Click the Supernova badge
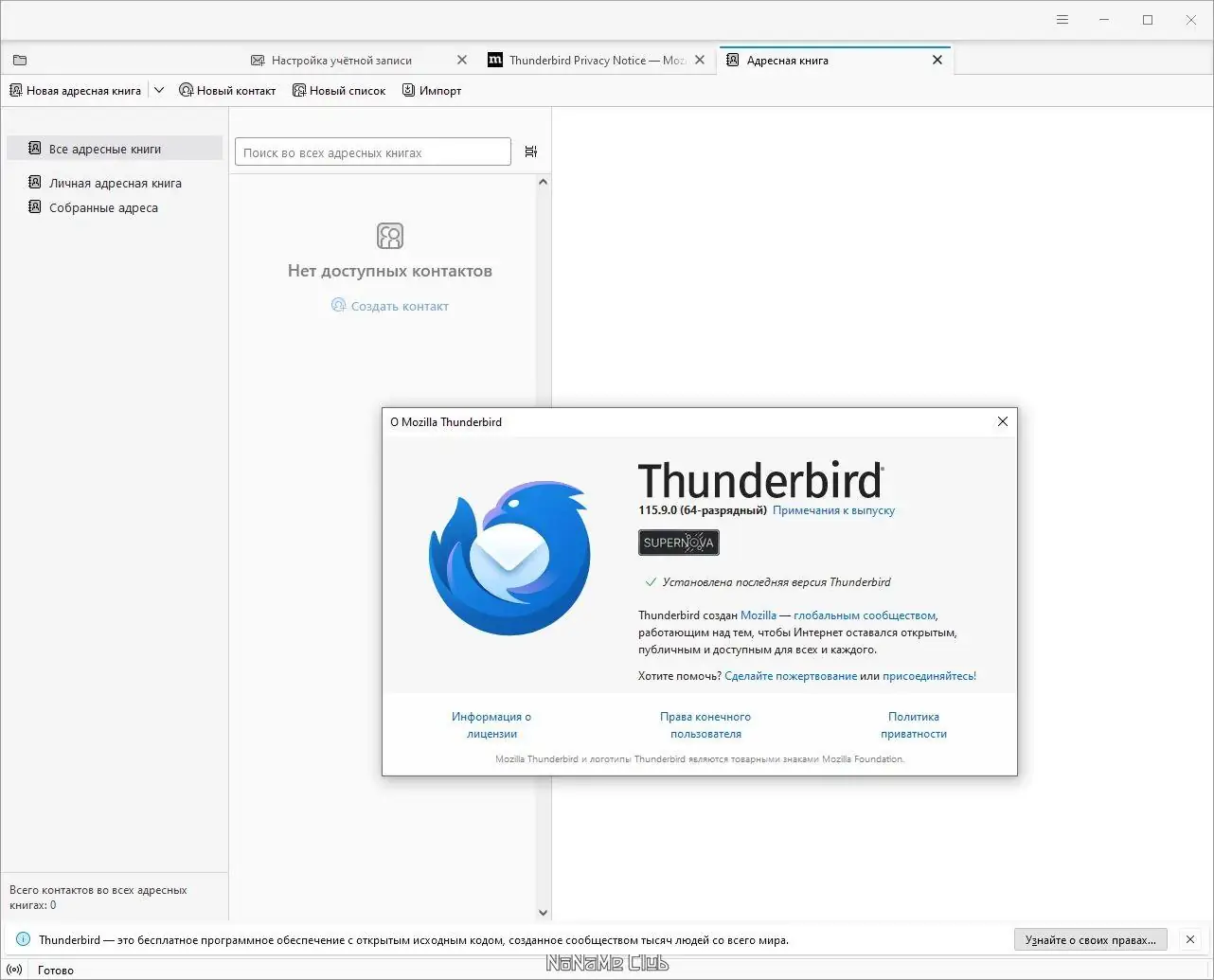The width and height of the screenshot is (1214, 980). click(679, 543)
